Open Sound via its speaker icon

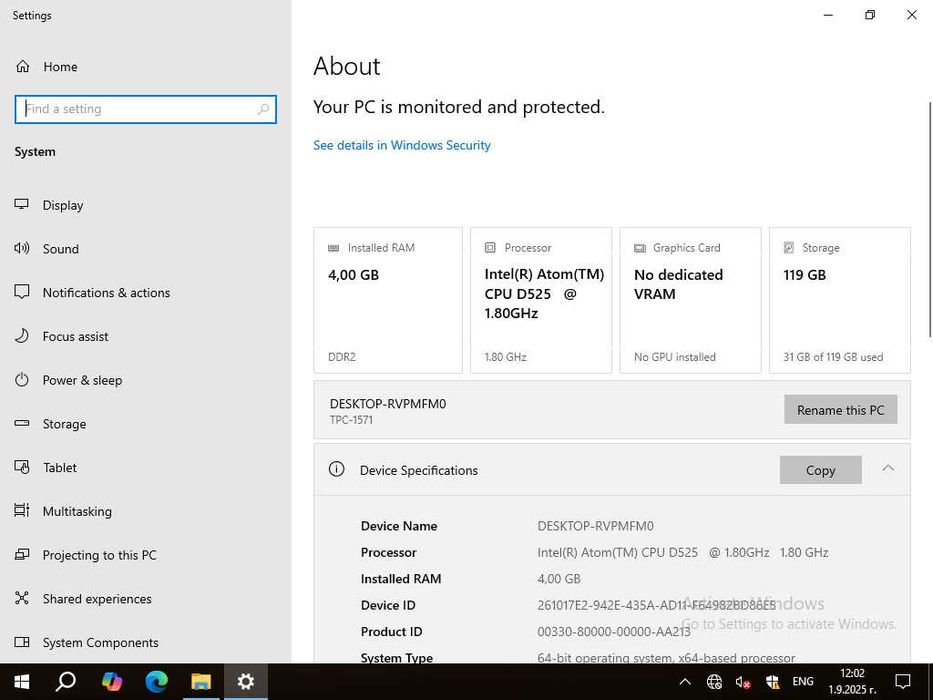[x=21, y=248]
